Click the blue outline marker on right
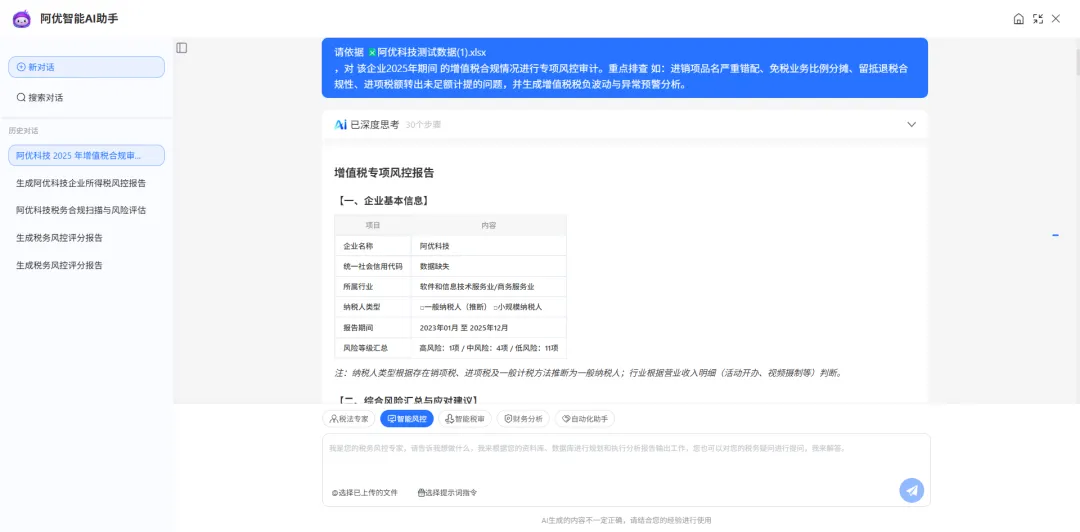Image resolution: width=1080 pixels, height=532 pixels. click(1055, 236)
